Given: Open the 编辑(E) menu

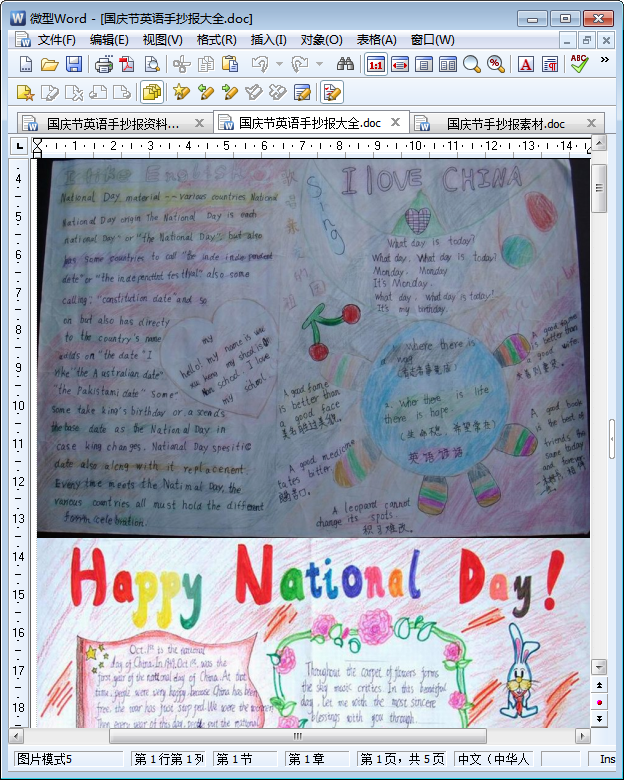Looking at the screenshot, I should [109, 40].
